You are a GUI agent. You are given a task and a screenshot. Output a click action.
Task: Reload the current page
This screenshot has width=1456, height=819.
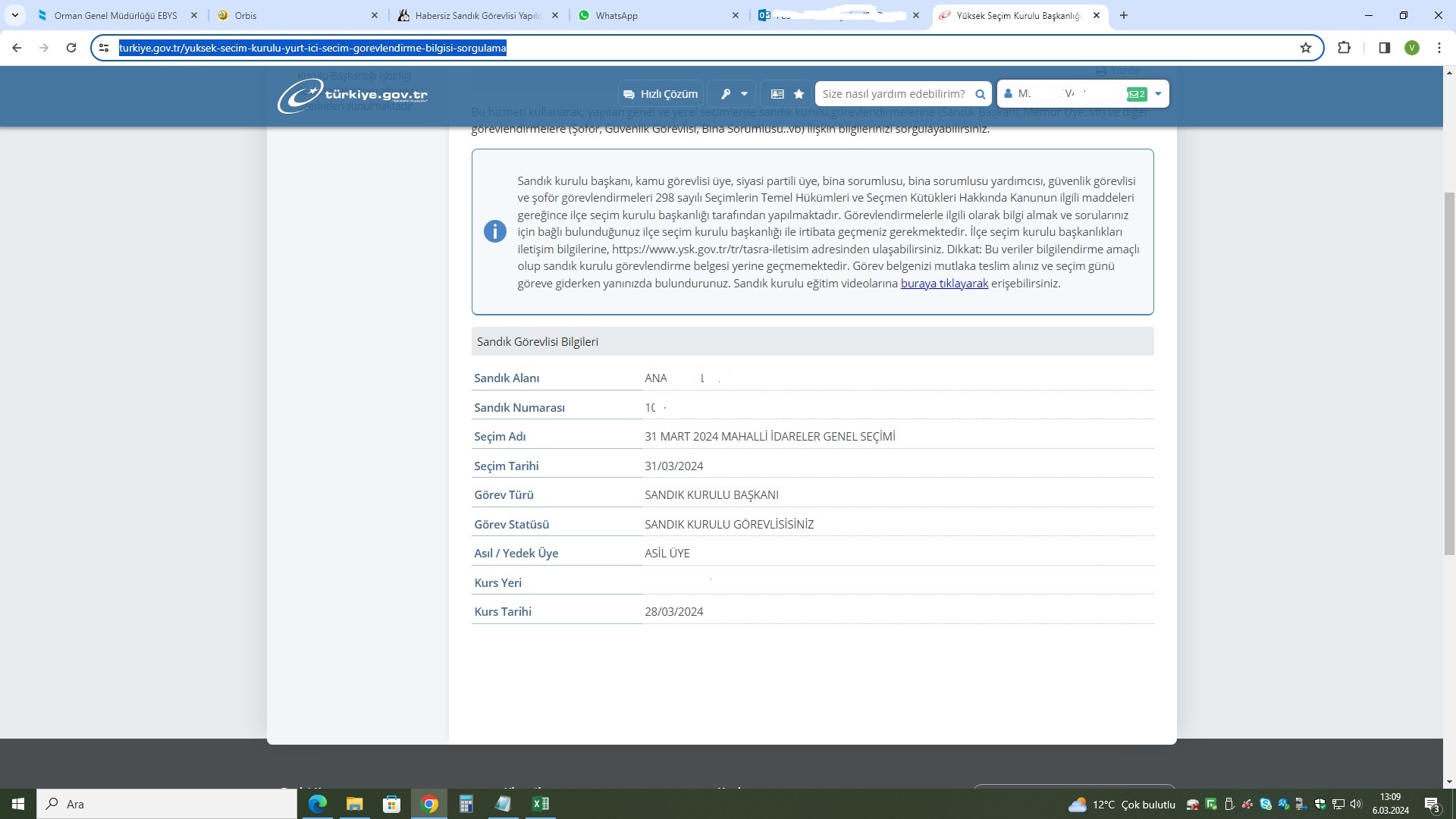pyautogui.click(x=71, y=48)
